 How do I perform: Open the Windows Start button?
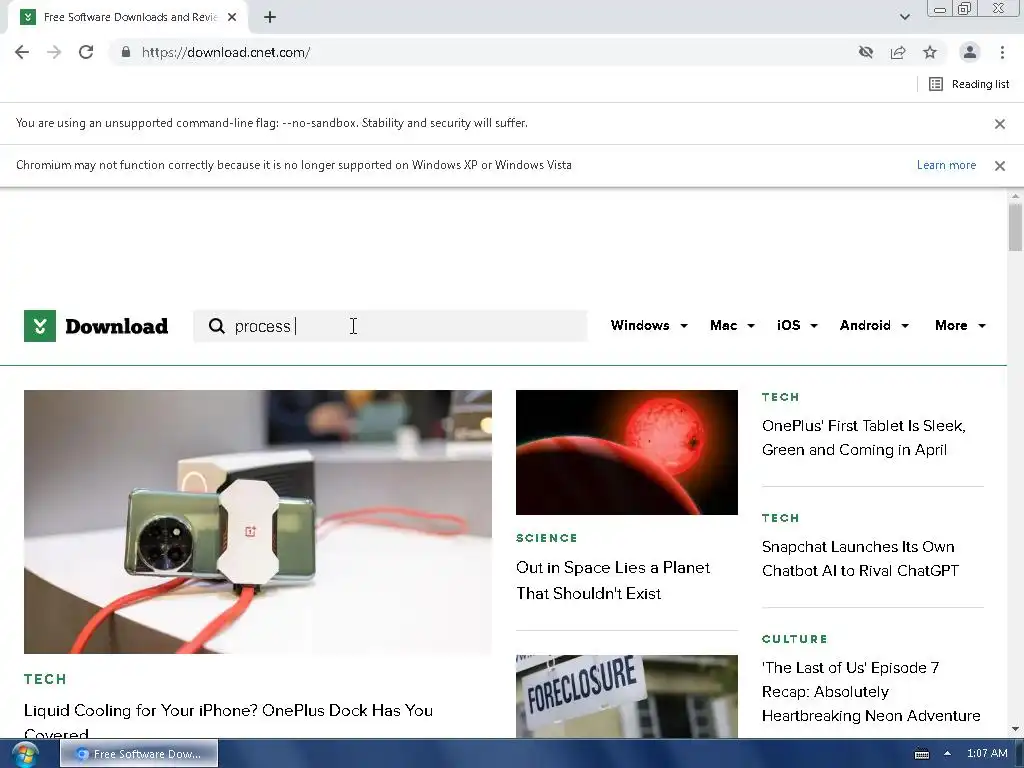[25, 754]
